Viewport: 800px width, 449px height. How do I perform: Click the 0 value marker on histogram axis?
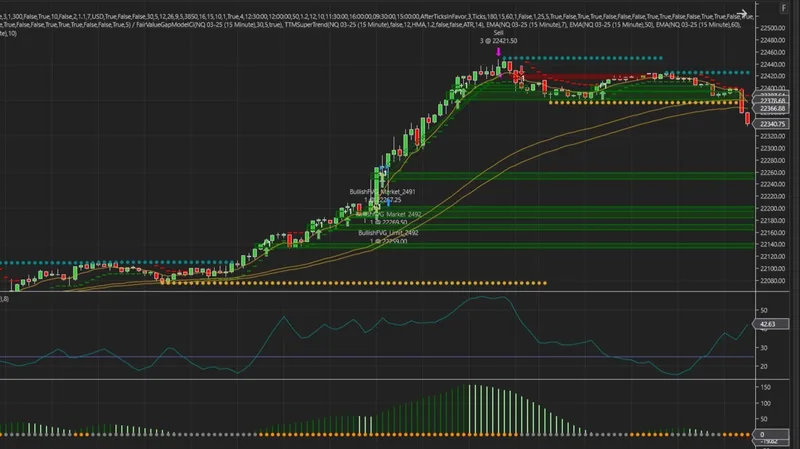click(x=771, y=435)
